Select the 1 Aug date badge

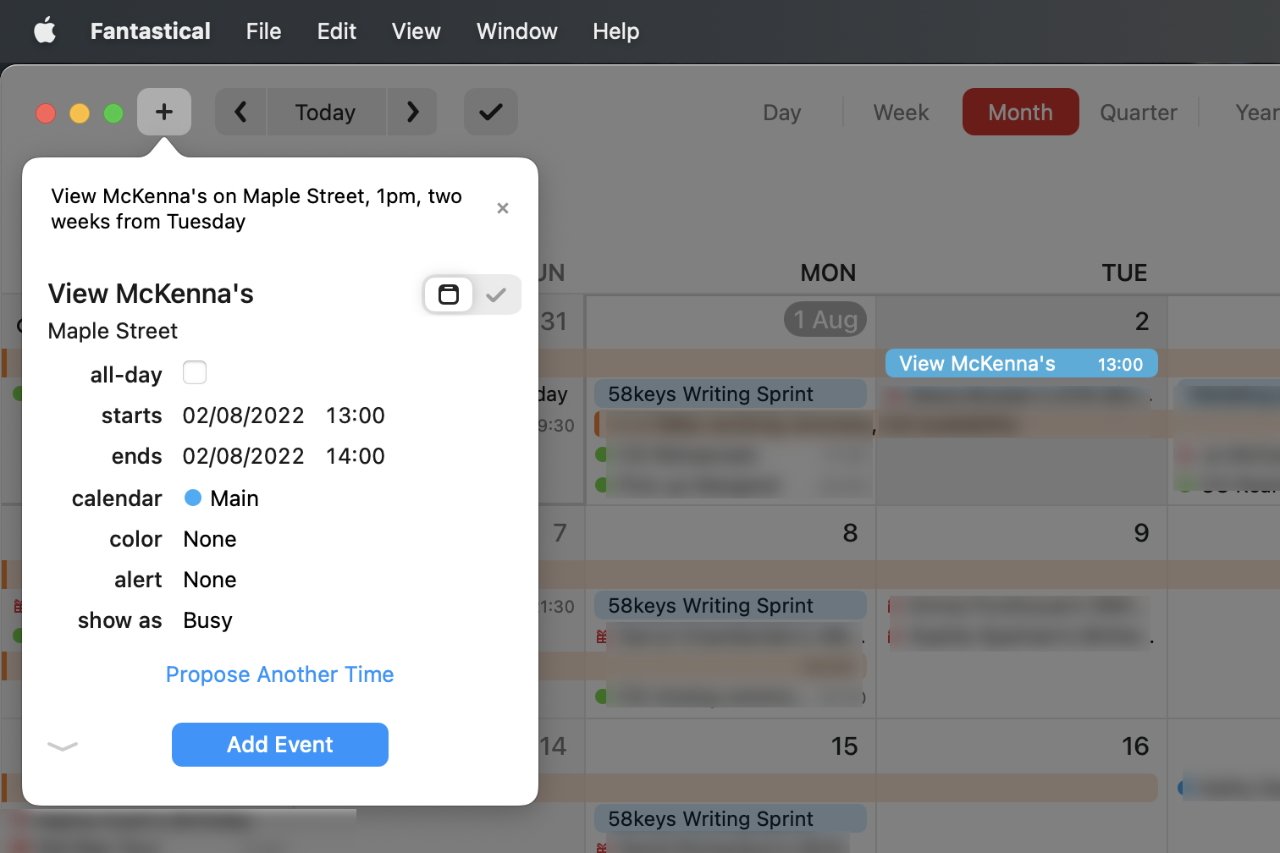[825, 320]
